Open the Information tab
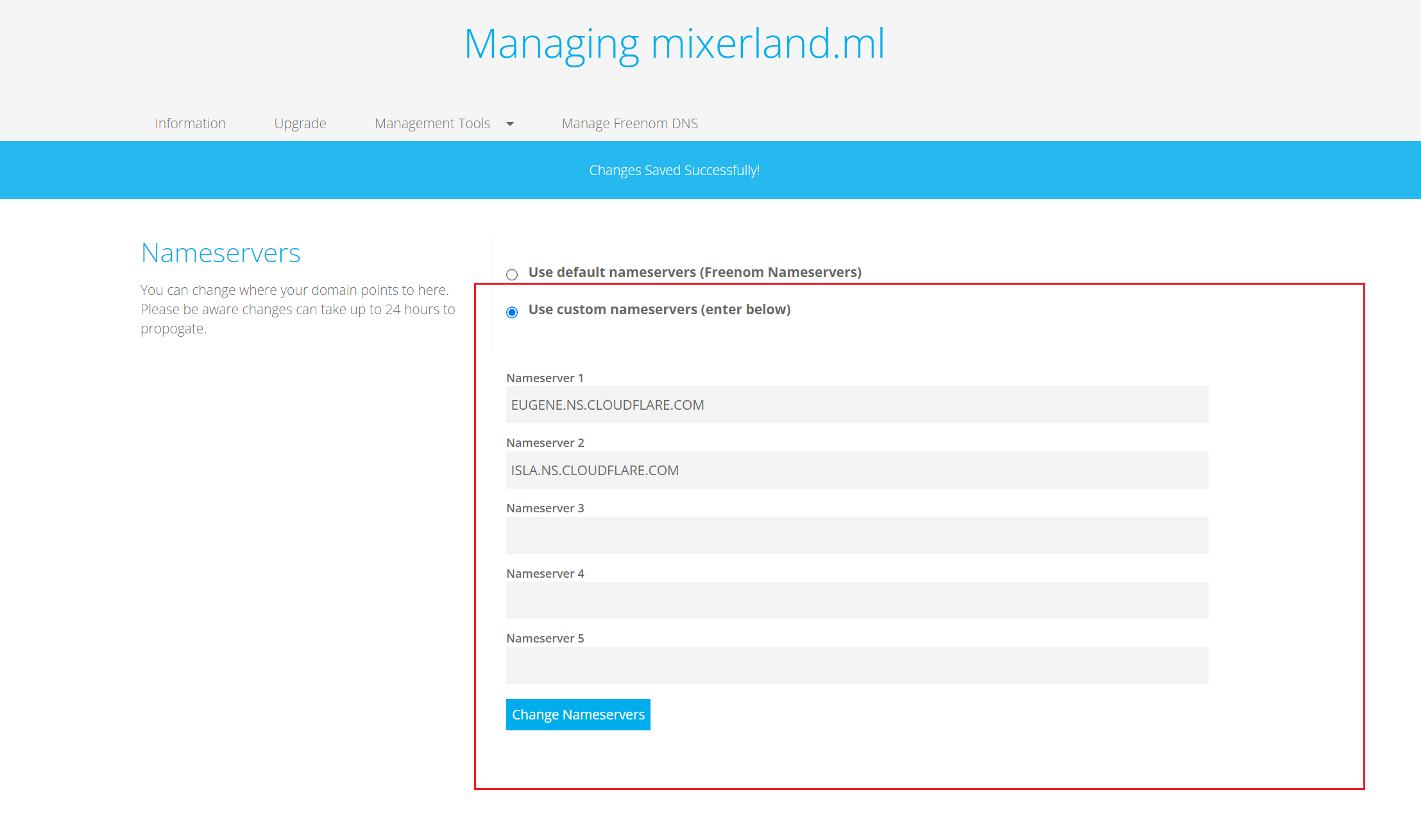 pos(190,123)
